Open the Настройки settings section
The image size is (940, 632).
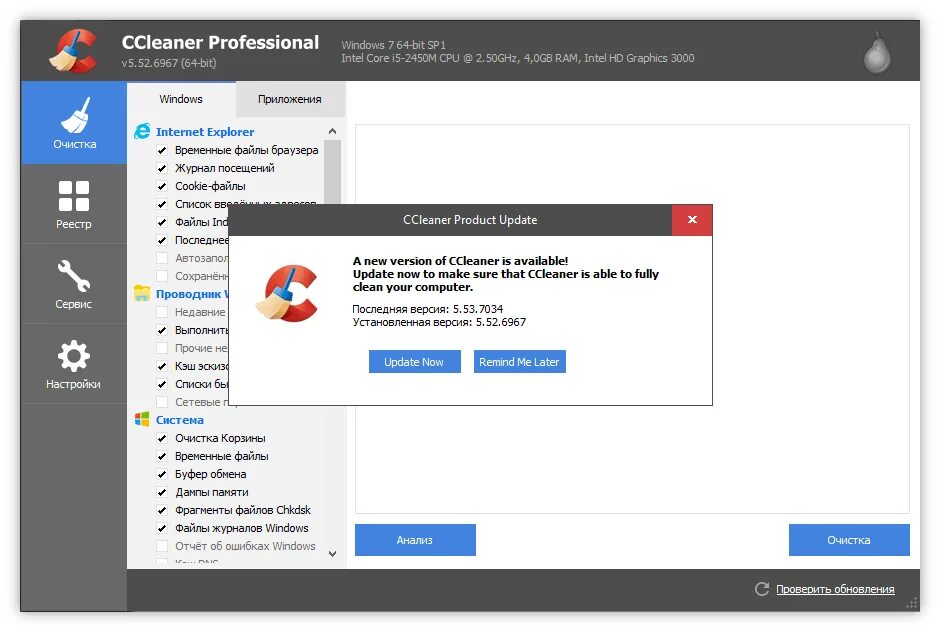point(74,364)
